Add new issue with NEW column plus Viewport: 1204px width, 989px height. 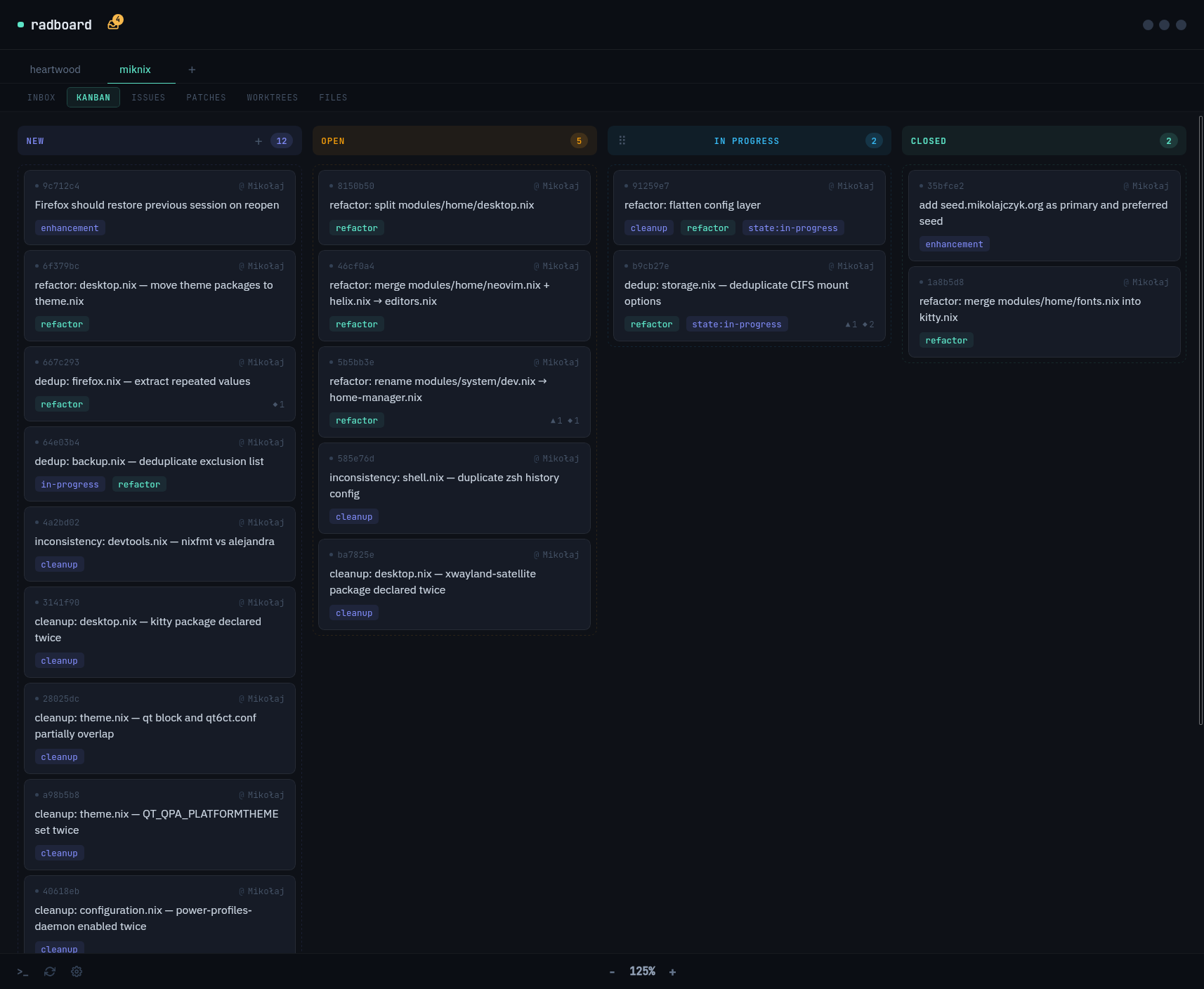[x=259, y=141]
